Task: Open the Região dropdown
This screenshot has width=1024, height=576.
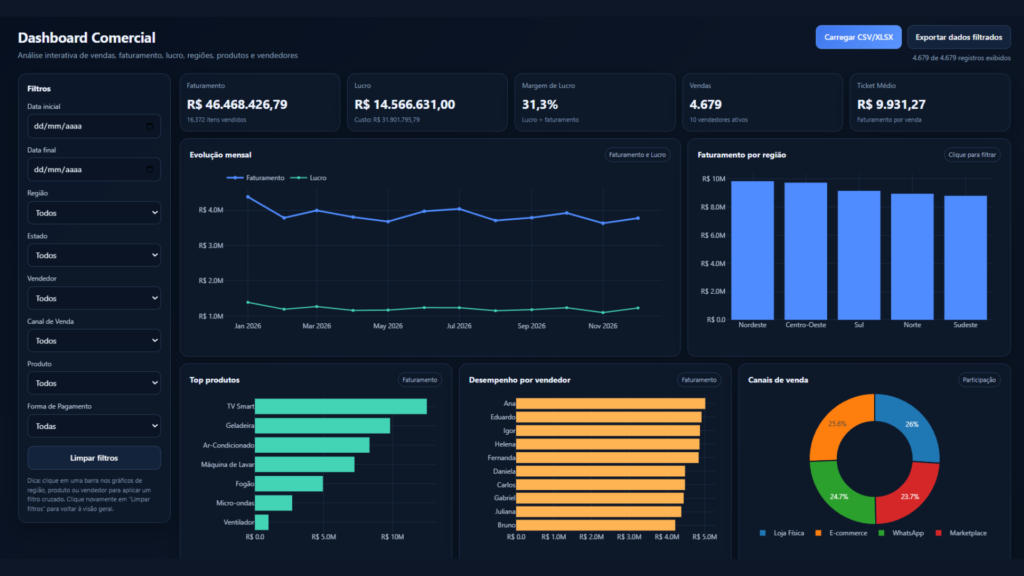Action: (94, 213)
